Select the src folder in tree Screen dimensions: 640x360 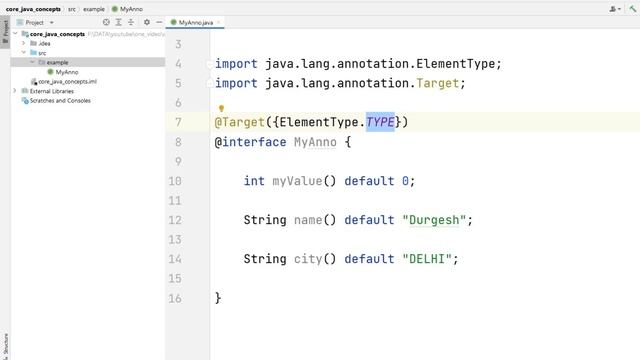tap(42, 53)
